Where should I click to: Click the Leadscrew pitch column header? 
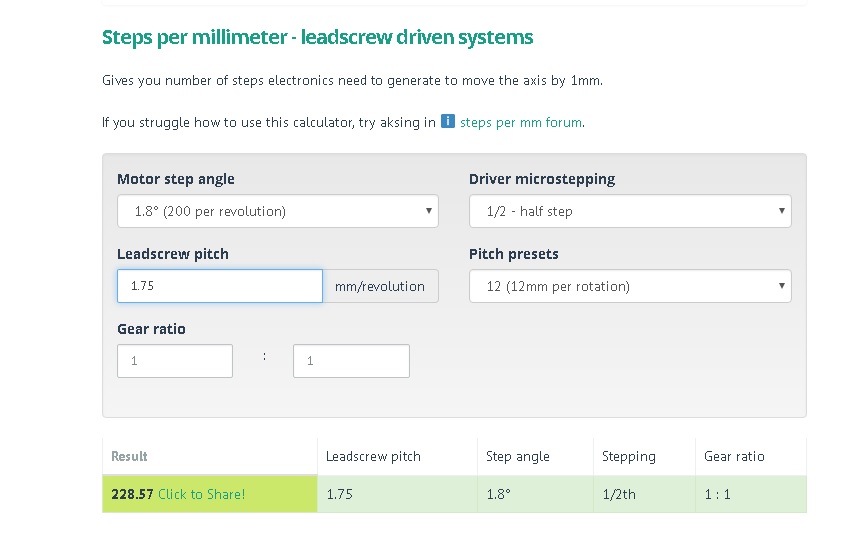click(x=373, y=456)
